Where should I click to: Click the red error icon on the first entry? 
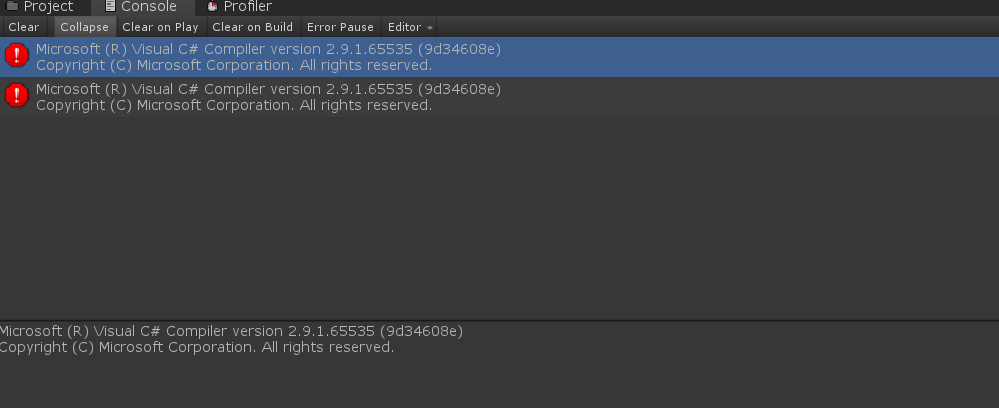tap(17, 55)
